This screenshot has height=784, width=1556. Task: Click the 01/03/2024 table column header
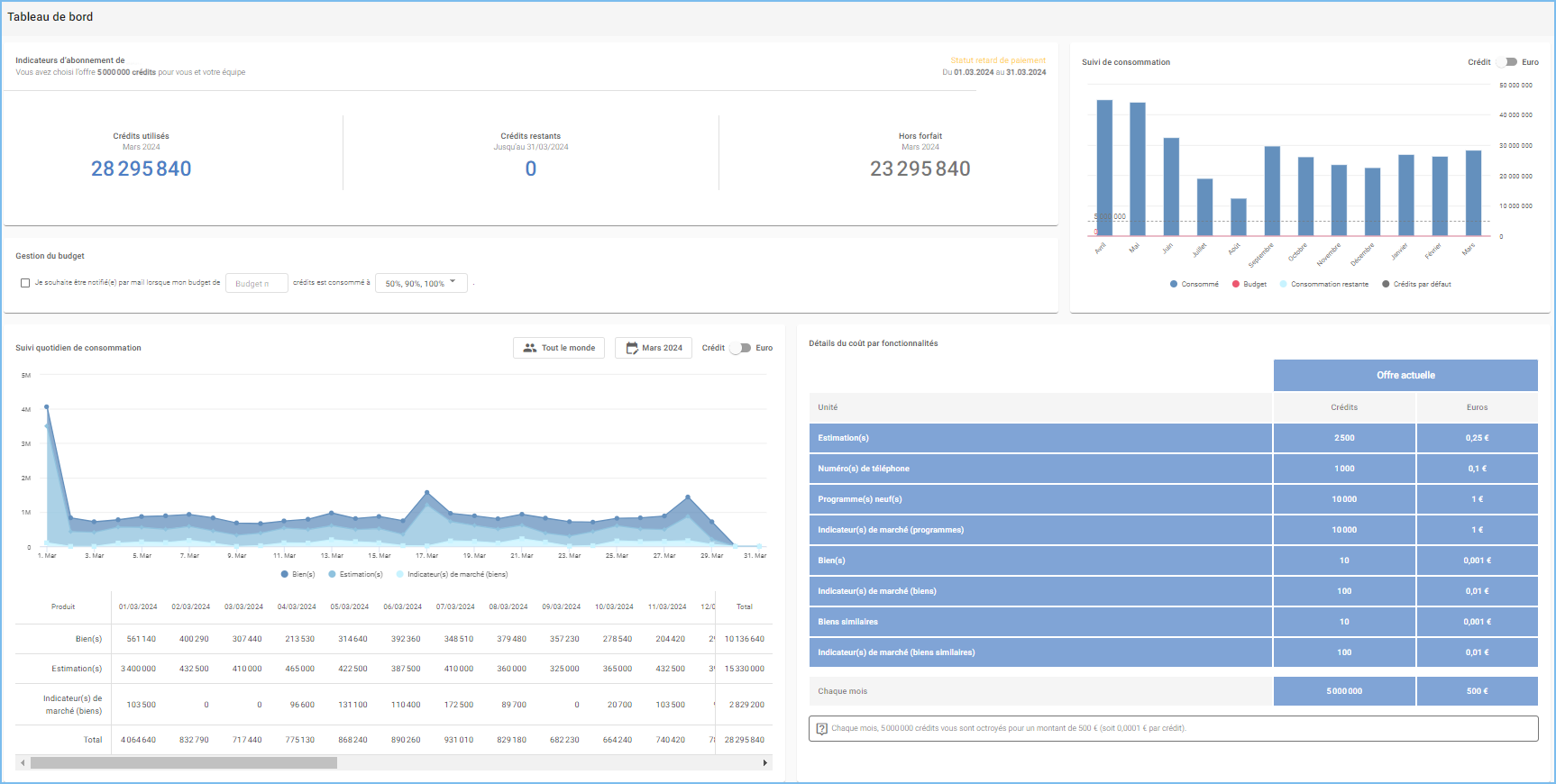tap(138, 606)
